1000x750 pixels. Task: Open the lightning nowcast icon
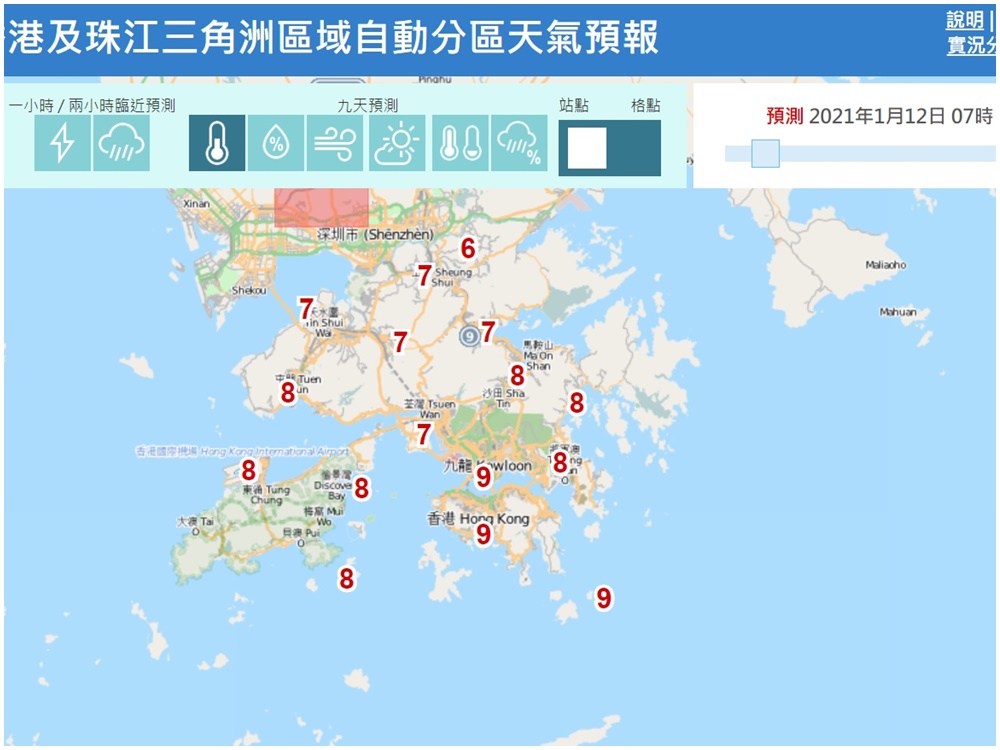click(x=62, y=143)
